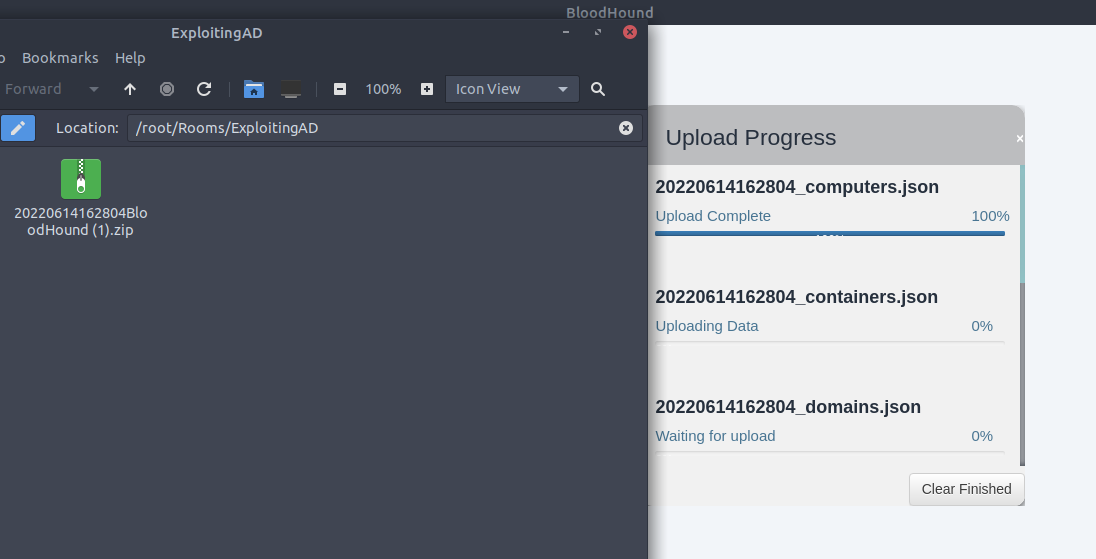
Task: Open the Bookmarks menu
Action: coord(60,58)
